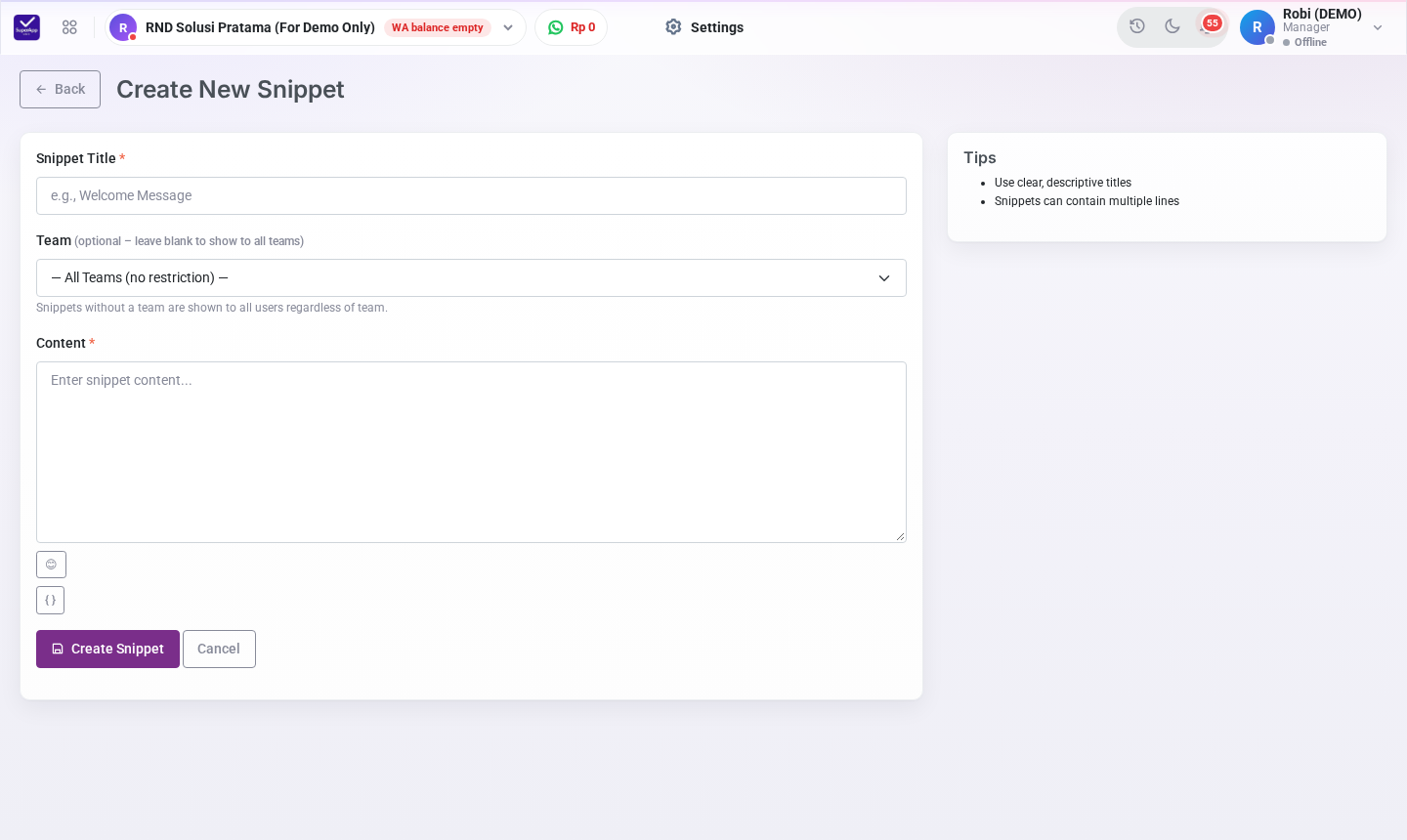Click the Offline status text

pyautogui.click(x=1310, y=42)
